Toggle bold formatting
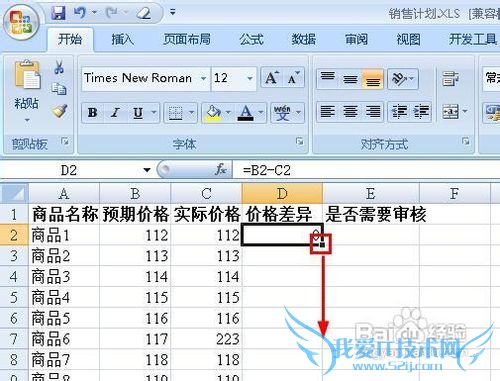The height and width of the screenshot is (381, 500). click(93, 113)
